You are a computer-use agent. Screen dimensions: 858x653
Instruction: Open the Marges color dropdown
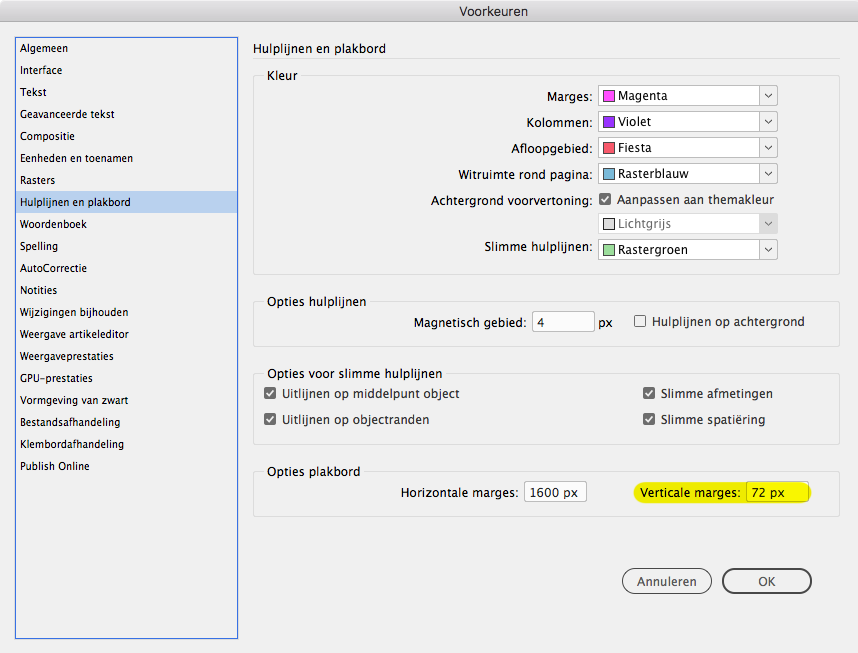point(768,96)
